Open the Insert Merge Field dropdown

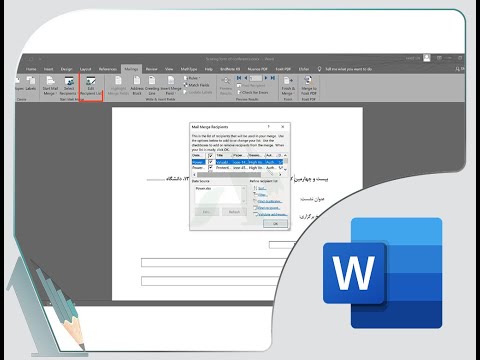pos(171,86)
